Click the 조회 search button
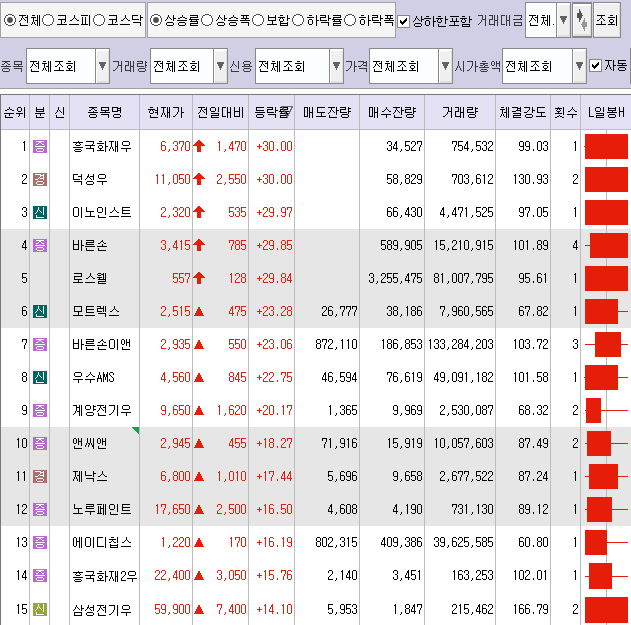 click(606, 20)
